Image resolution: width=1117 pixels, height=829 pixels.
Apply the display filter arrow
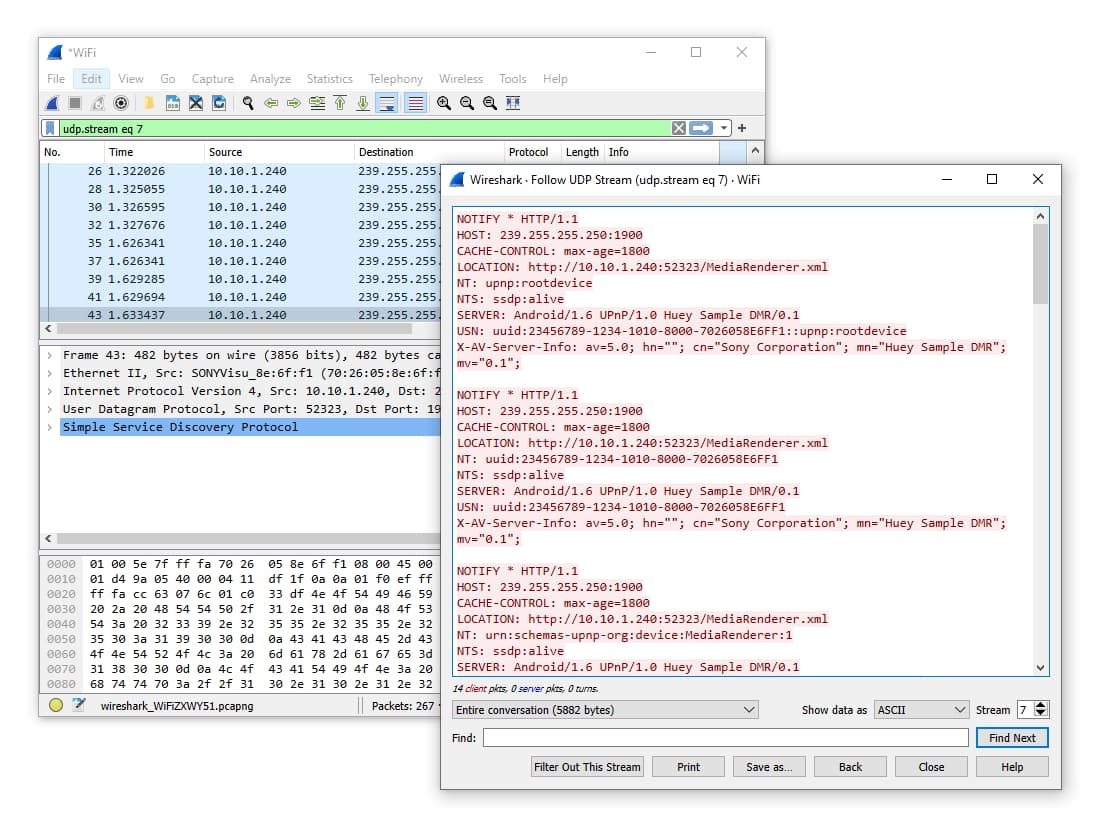click(x=701, y=128)
